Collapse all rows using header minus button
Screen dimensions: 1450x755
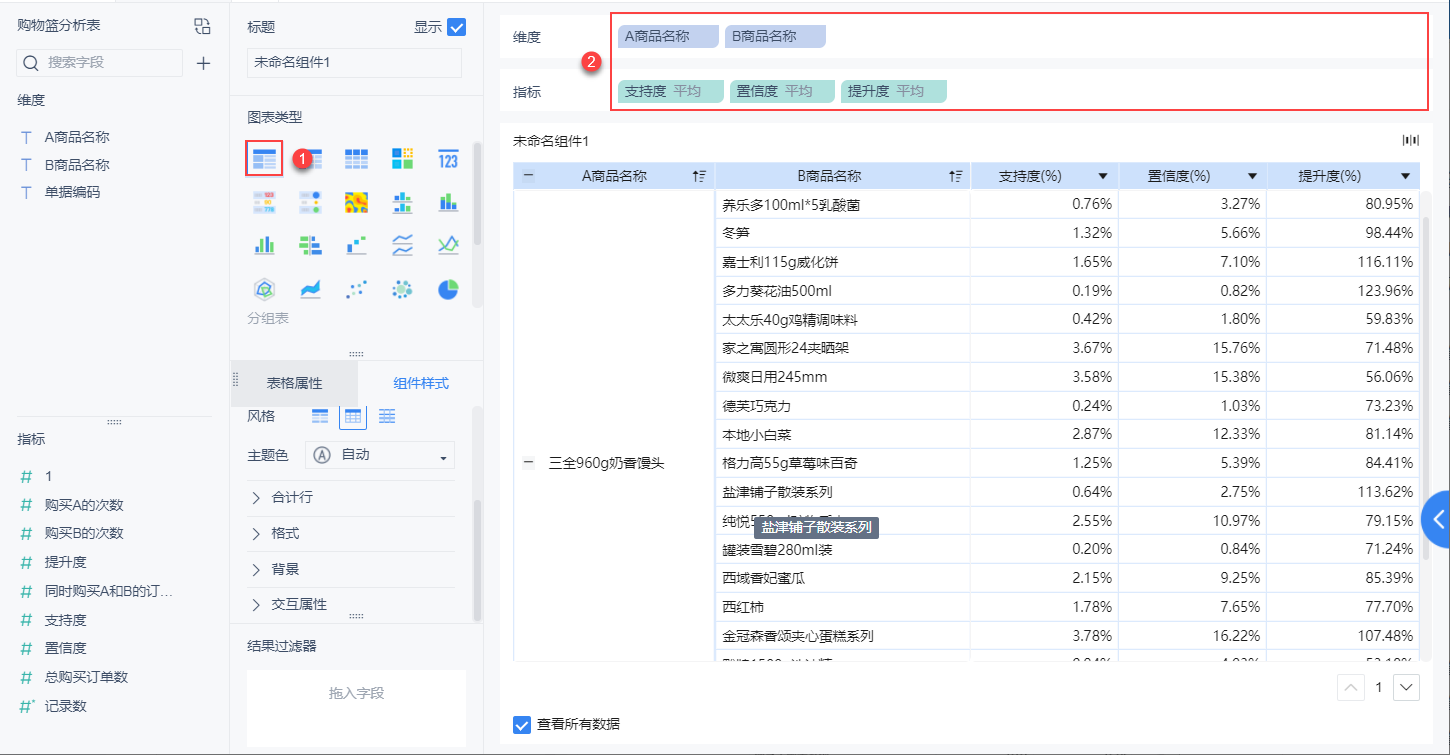(x=528, y=176)
